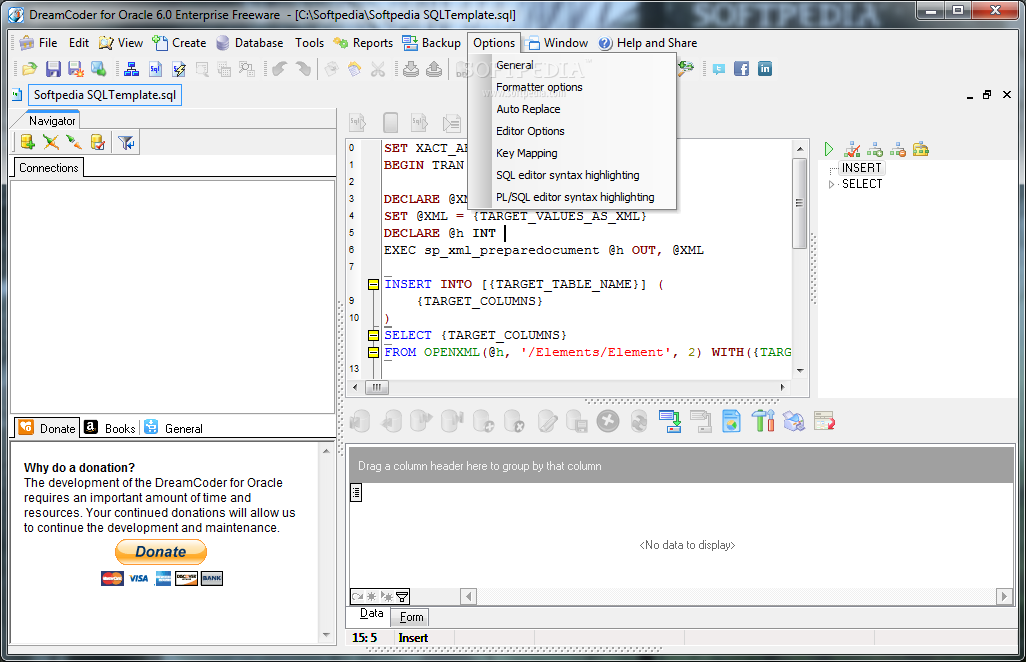The height and width of the screenshot is (662, 1026).
Task: Open the blue network diagram icon in toolbar
Action: (132, 69)
